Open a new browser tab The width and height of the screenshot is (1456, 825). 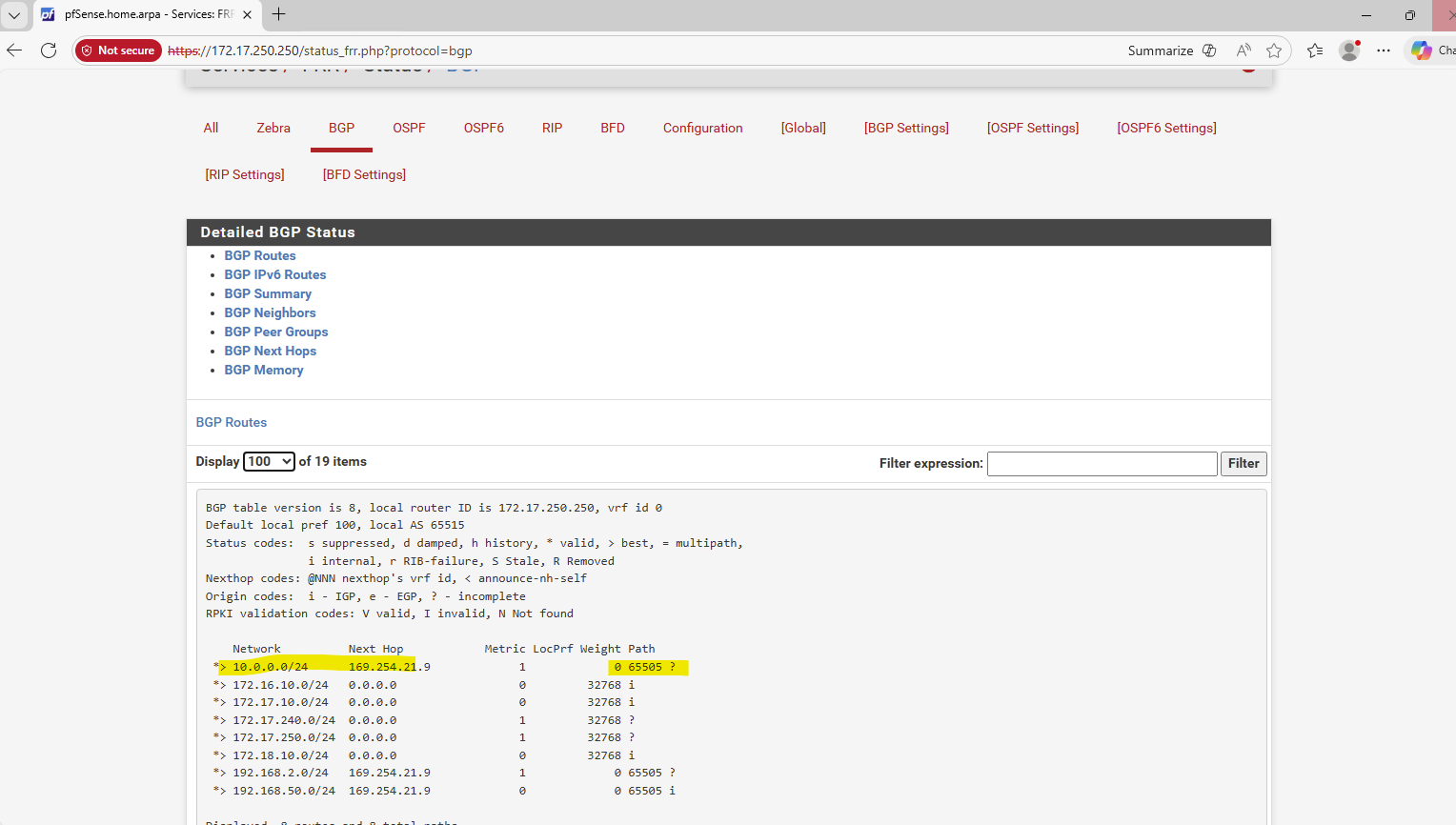tap(278, 14)
